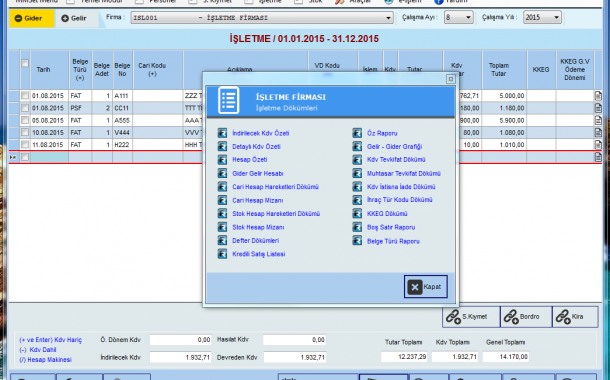Click the Gelir - Gider Grafiği report icon

click(357, 147)
